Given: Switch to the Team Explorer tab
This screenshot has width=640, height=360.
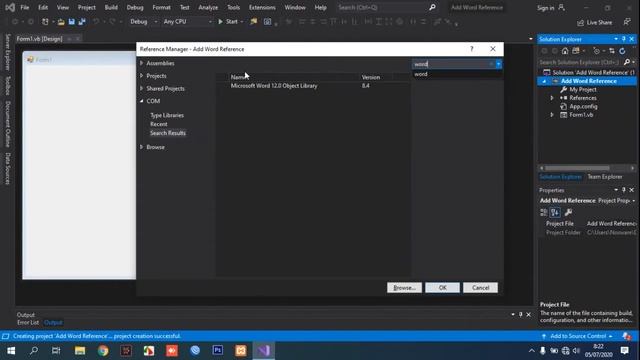Looking at the screenshot, I should coord(604,177).
